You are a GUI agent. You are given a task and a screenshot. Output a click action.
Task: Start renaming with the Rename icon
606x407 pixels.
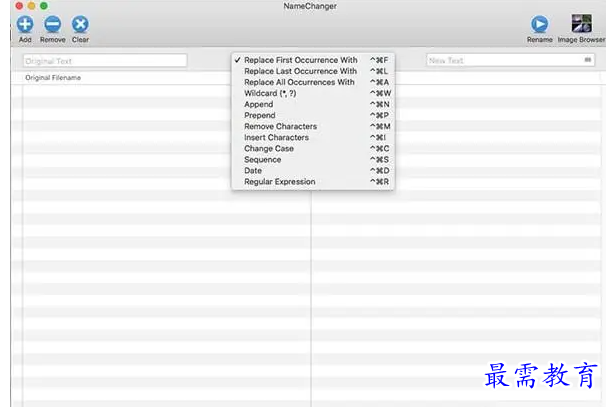(x=539, y=24)
